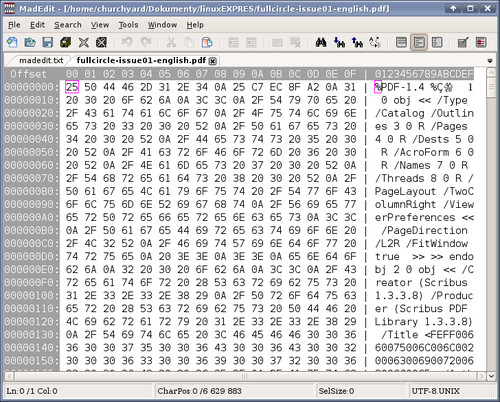This screenshot has height=402, width=500.
Task: Open the Search menu
Action: click(68, 25)
